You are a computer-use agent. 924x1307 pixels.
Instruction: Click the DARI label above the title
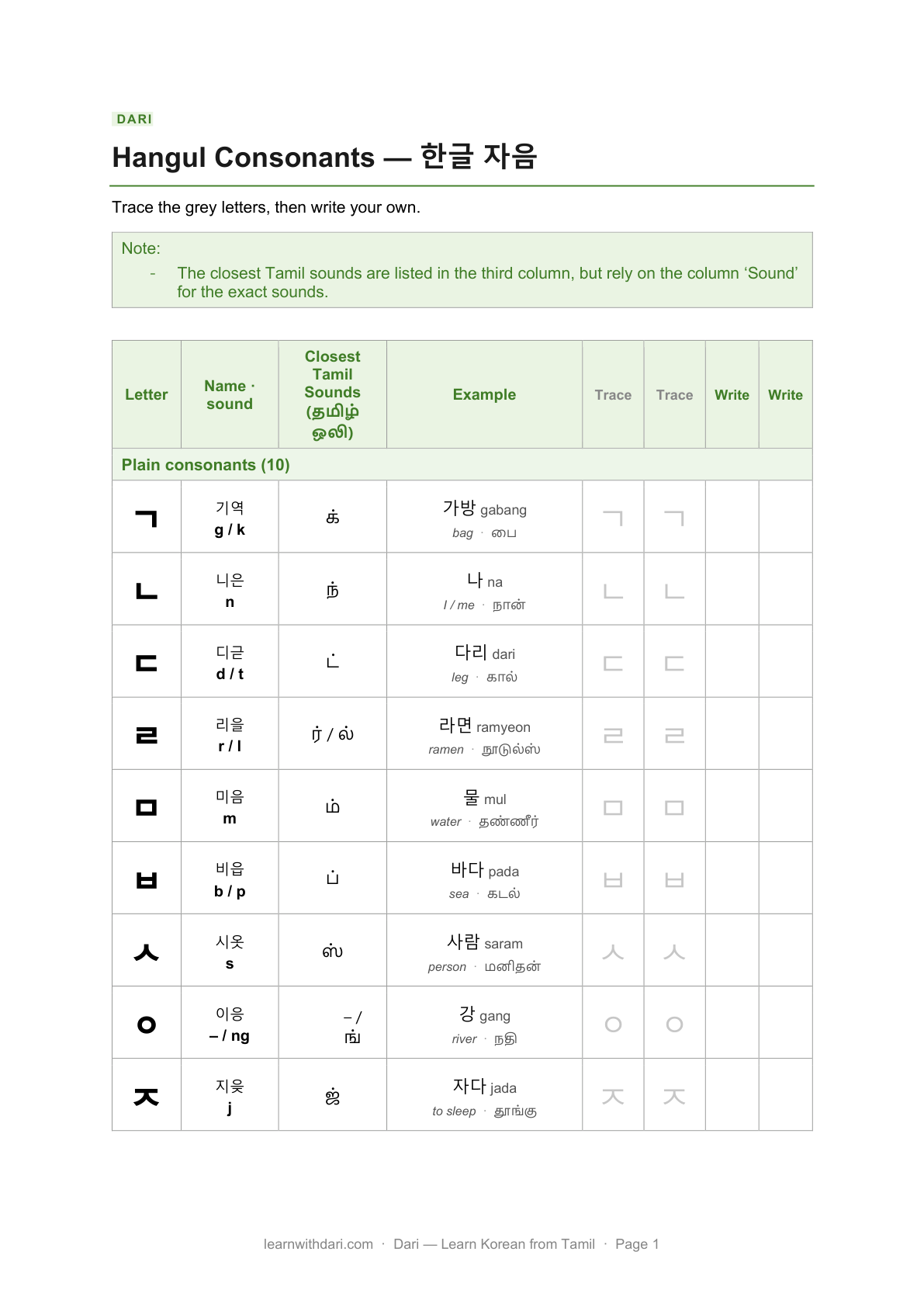134,119
